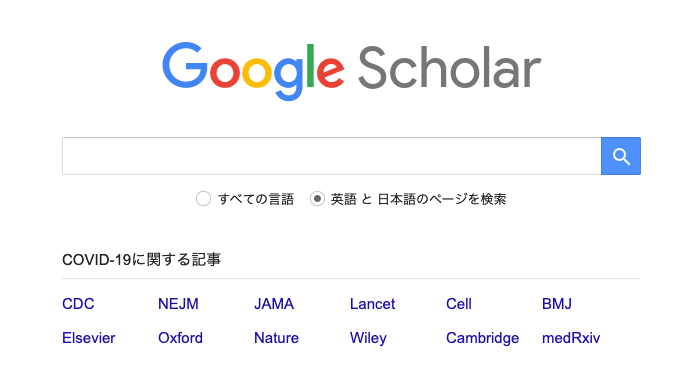Image resolution: width=694 pixels, height=377 pixels.
Task: Visit the Elsevier link
Action: click(89, 338)
